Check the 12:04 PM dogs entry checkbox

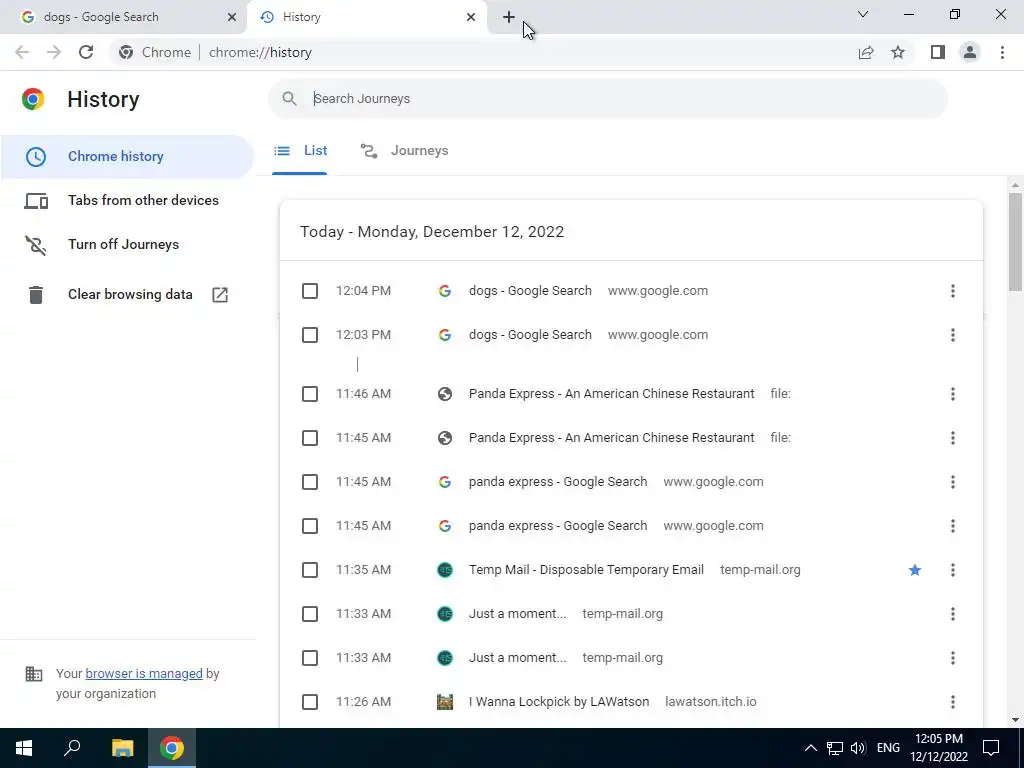point(310,291)
